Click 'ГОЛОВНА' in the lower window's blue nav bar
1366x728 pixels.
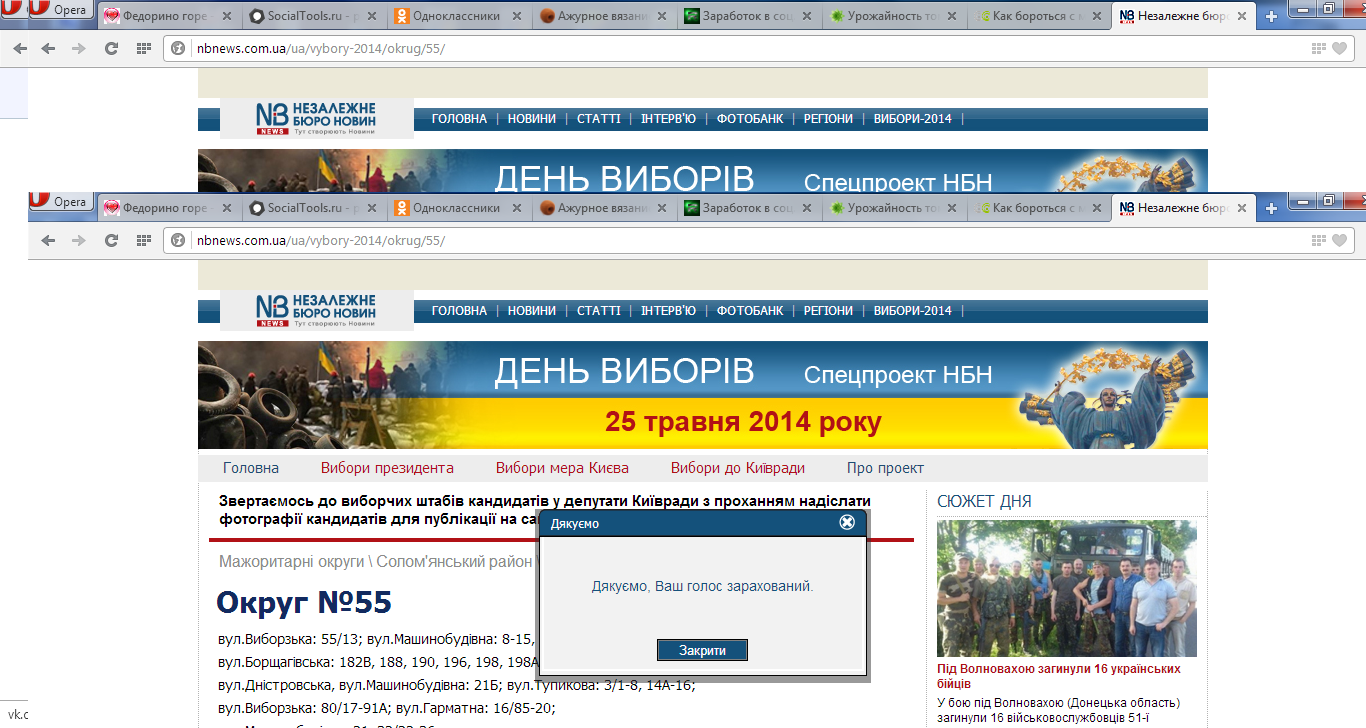(x=459, y=311)
